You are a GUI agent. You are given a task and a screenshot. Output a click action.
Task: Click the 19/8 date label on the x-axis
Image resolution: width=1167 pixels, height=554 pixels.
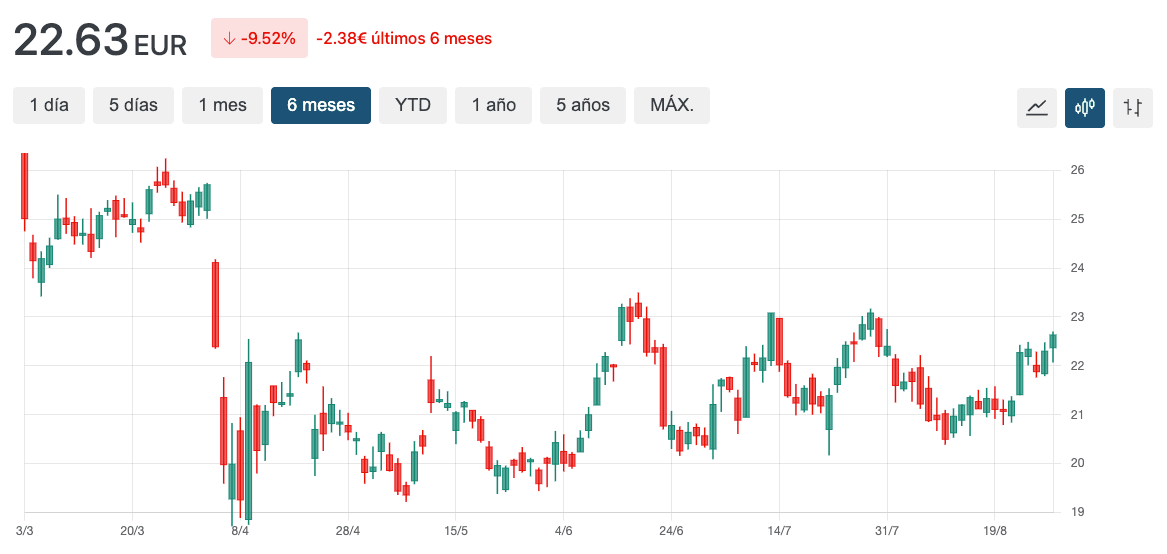995,530
